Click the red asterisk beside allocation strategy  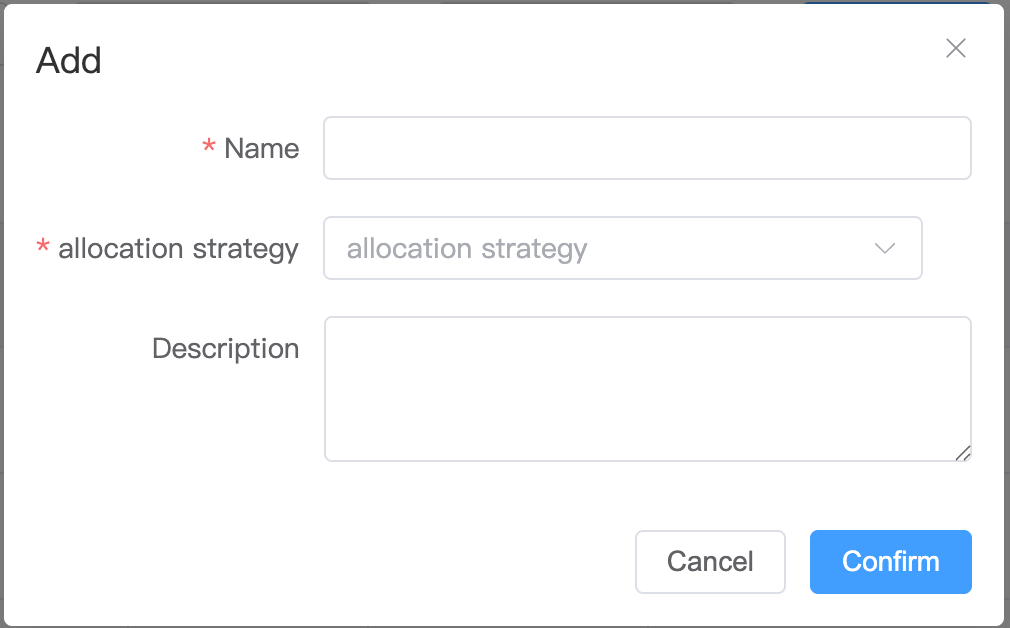[43, 246]
